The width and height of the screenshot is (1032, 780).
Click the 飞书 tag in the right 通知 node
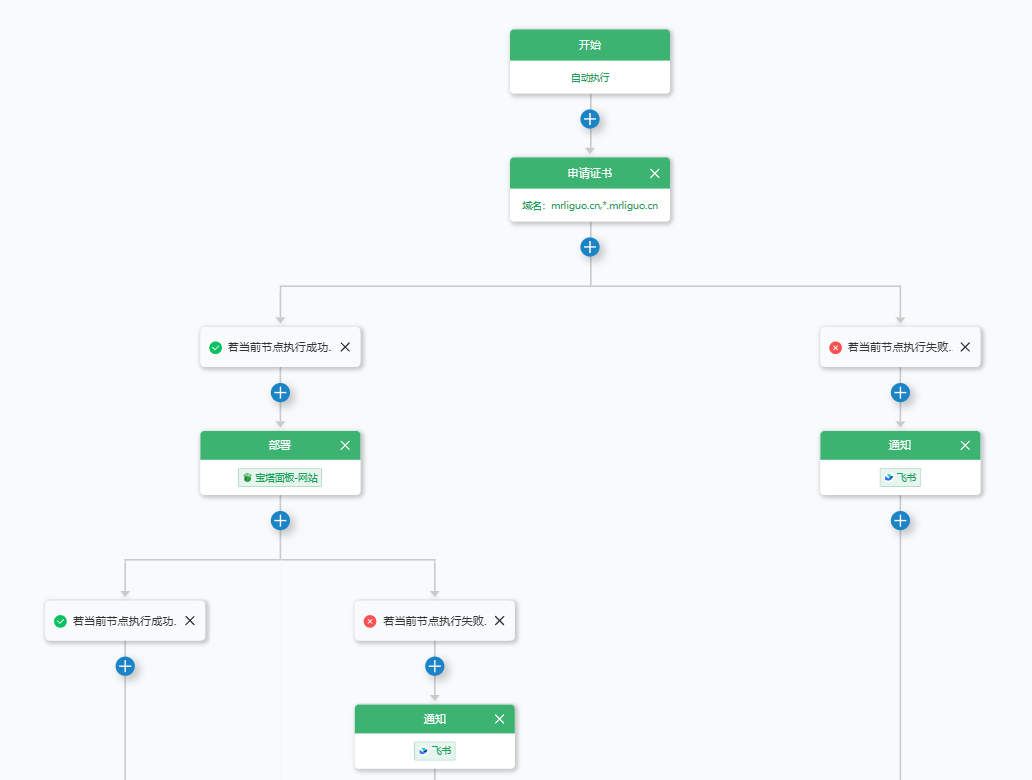point(900,478)
